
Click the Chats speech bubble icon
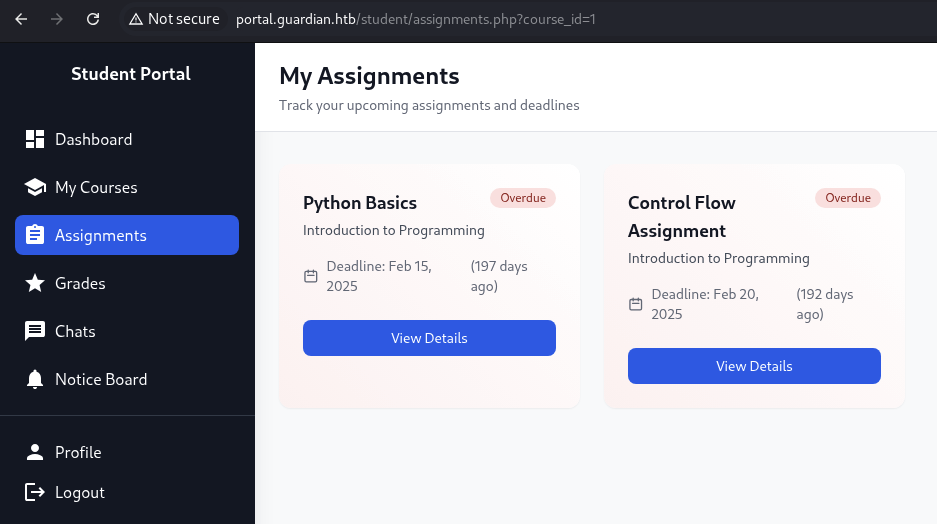coord(35,331)
